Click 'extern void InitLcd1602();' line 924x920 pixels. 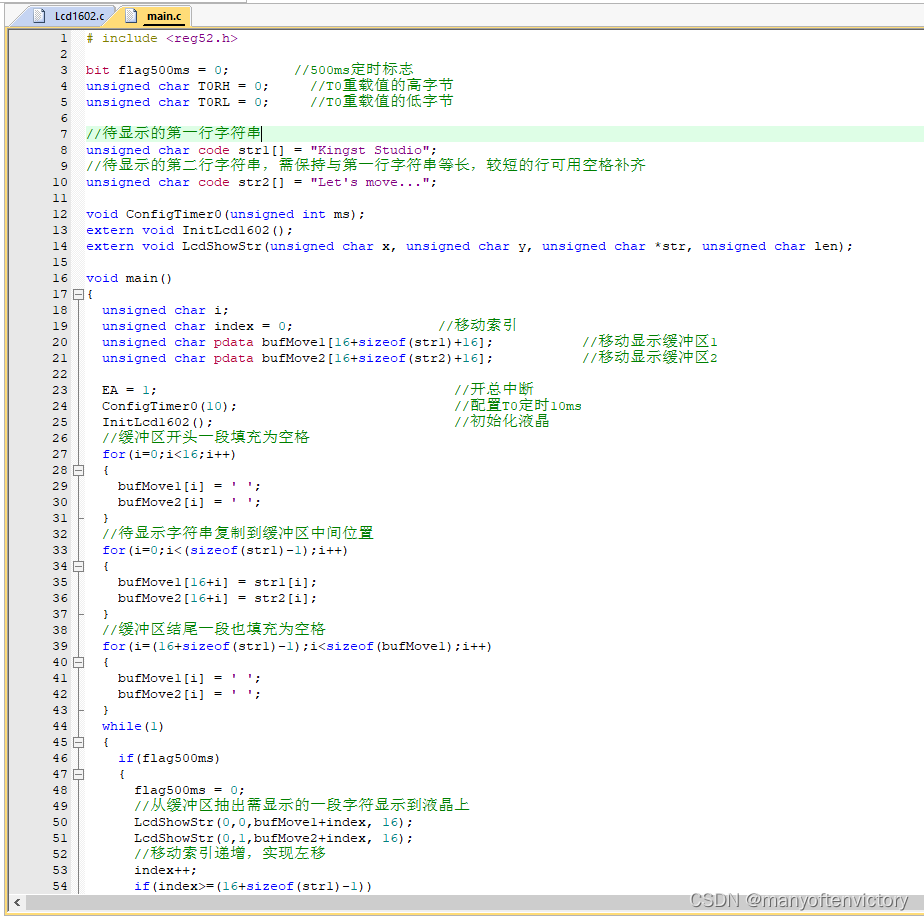point(189,230)
